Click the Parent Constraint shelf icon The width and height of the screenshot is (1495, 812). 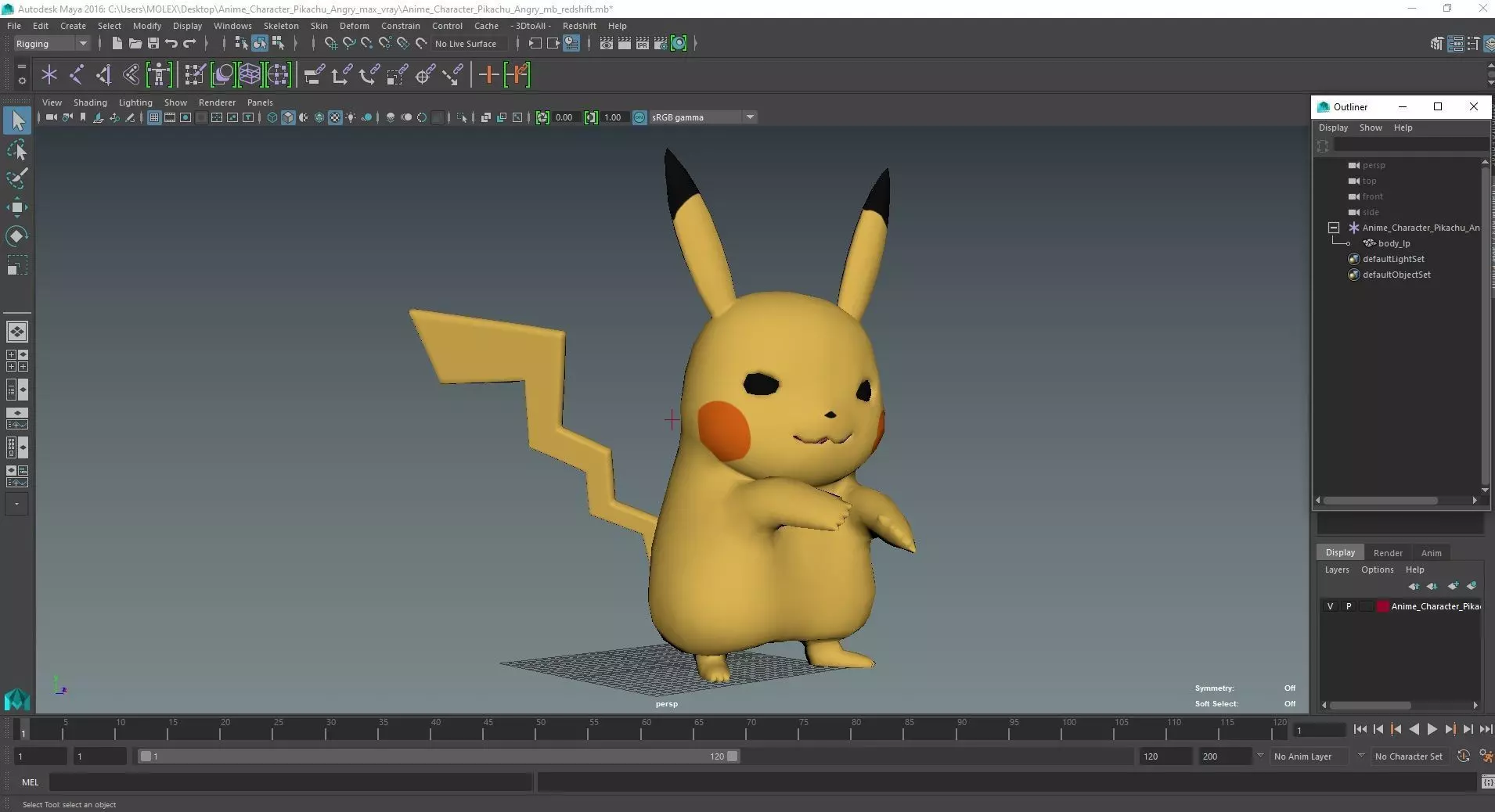(315, 75)
